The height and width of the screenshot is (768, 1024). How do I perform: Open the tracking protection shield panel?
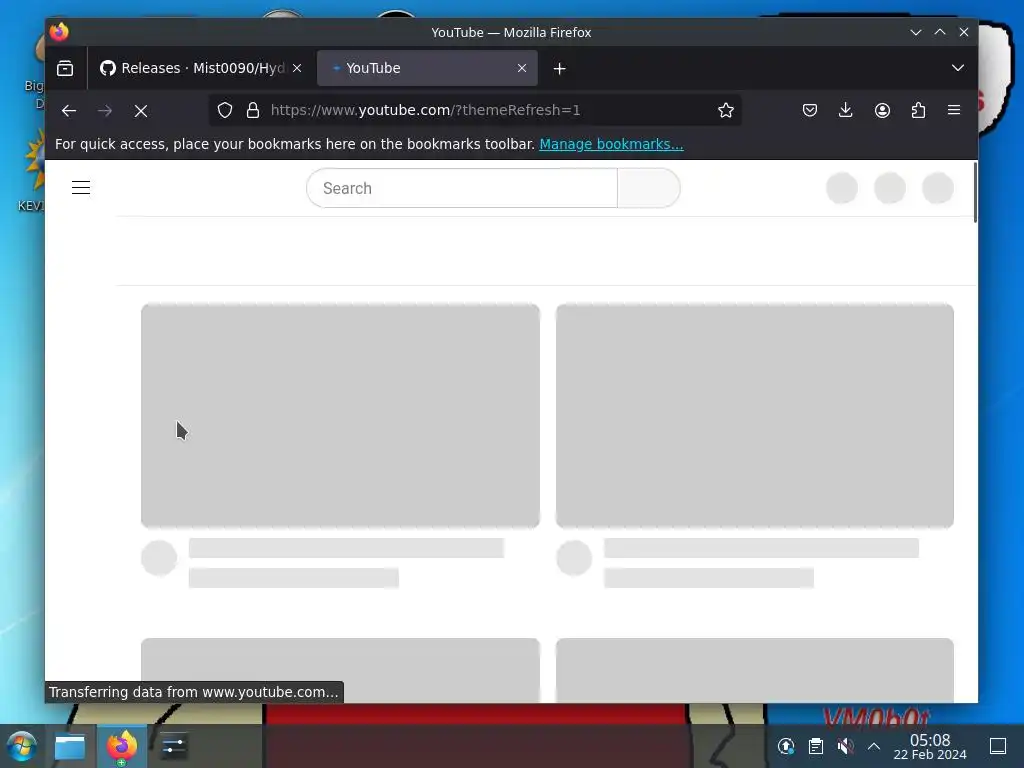[x=225, y=110]
